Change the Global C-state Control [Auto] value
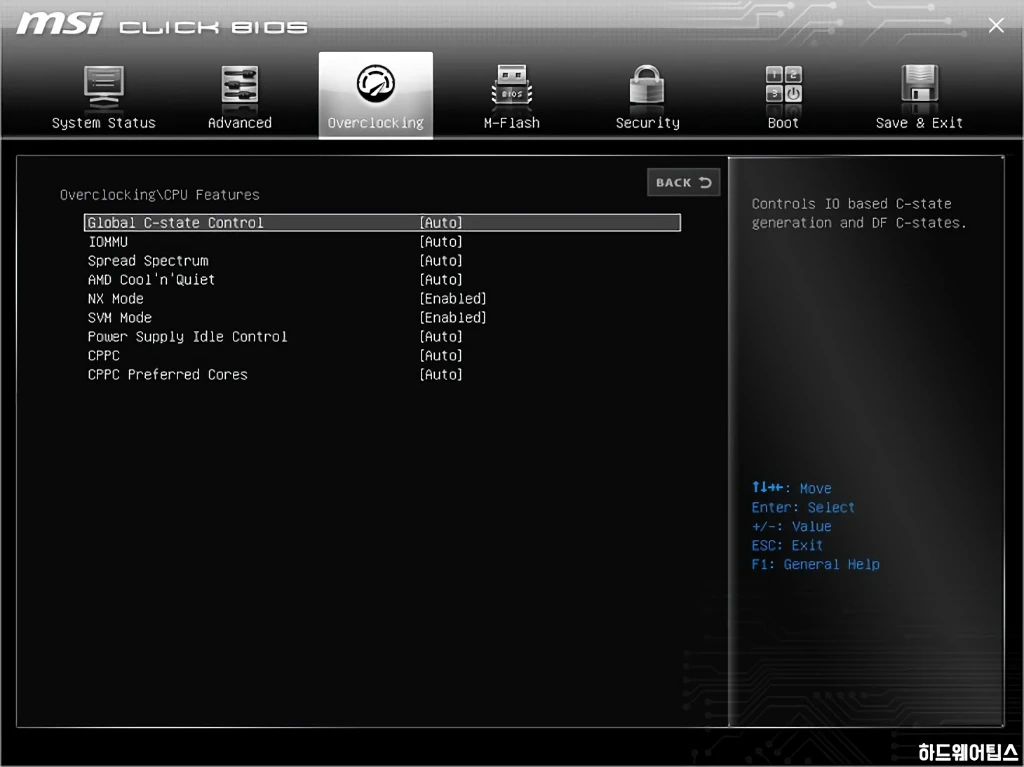The width and height of the screenshot is (1024, 767). [x=441, y=223]
